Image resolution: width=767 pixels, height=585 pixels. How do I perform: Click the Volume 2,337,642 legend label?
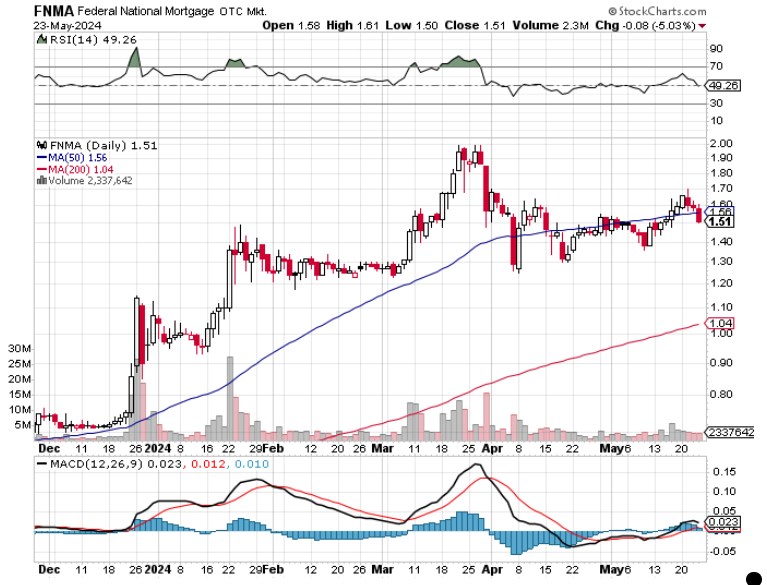click(x=90, y=180)
